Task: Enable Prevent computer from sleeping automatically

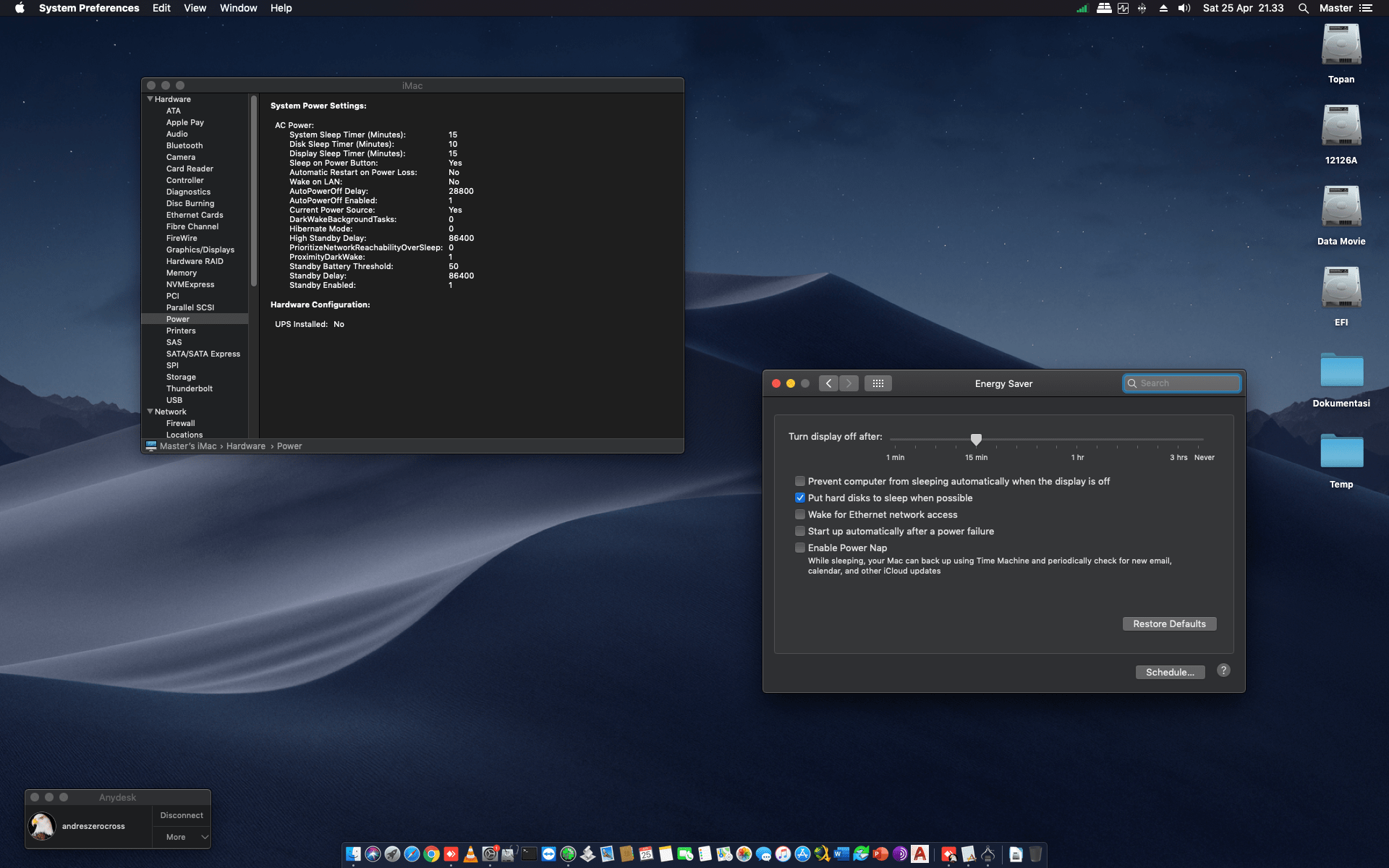Action: coord(800,481)
